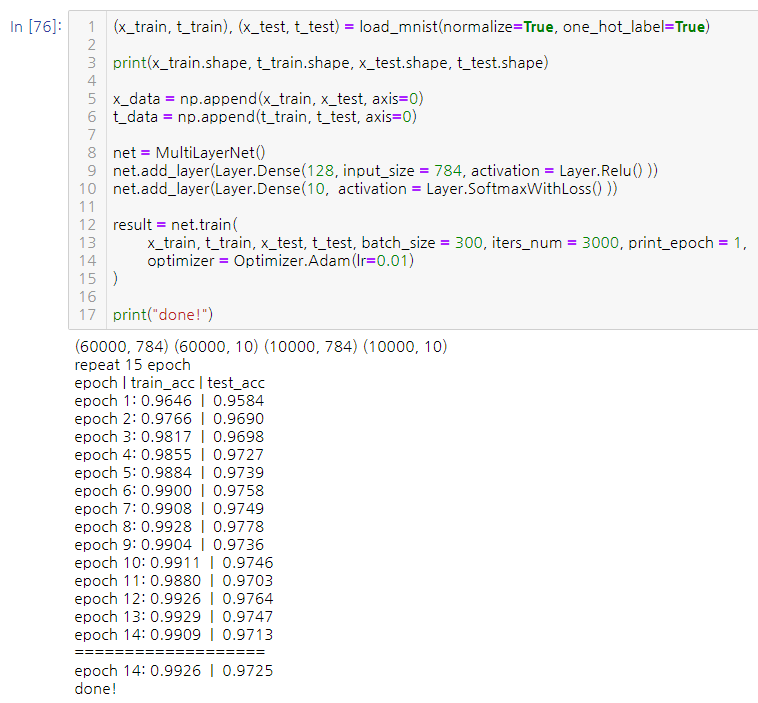This screenshot has height=703, width=758.
Task: Click the epoch 8 output row
Action: coord(169,527)
